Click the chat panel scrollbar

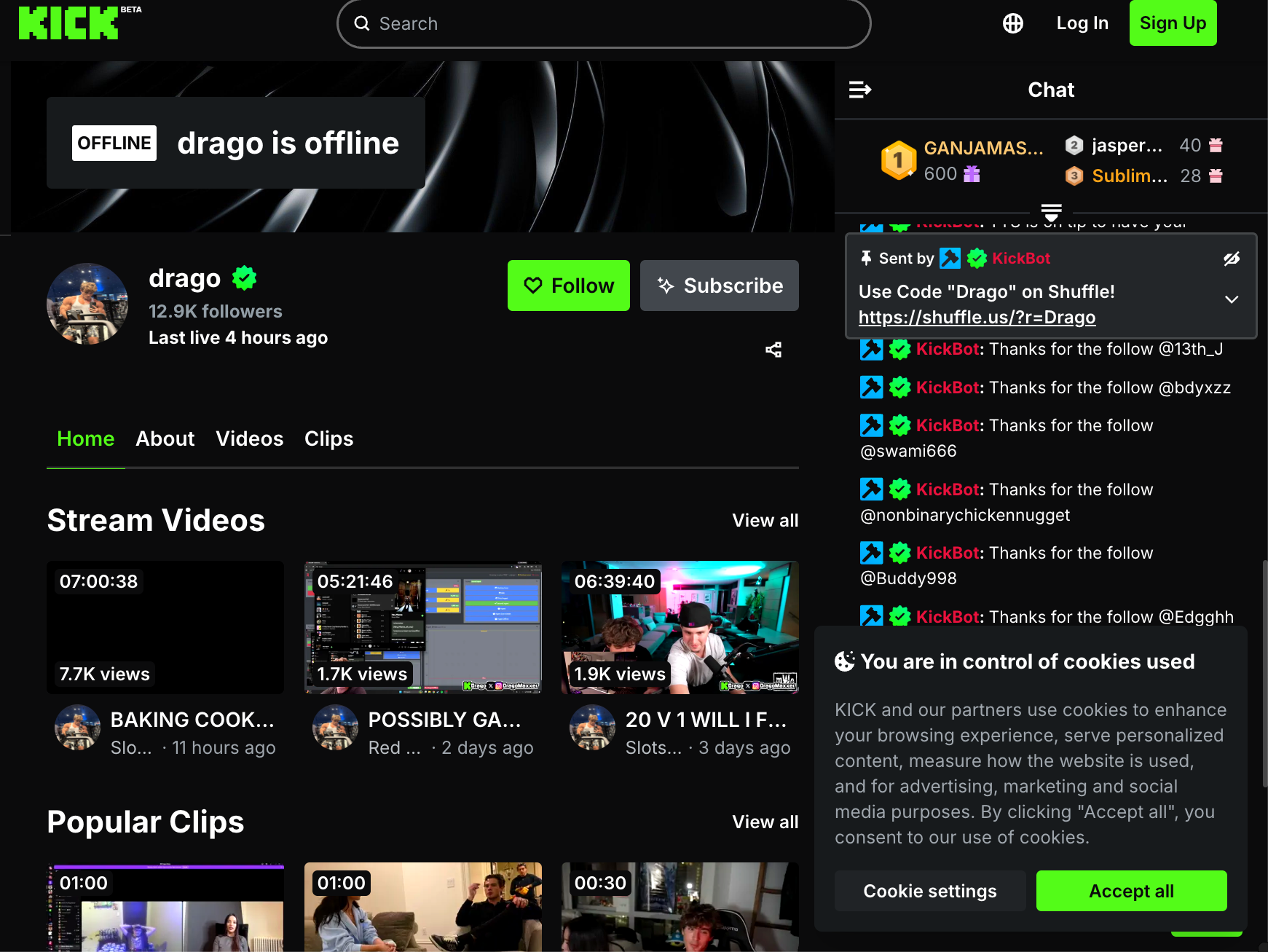pyautogui.click(x=1264, y=674)
